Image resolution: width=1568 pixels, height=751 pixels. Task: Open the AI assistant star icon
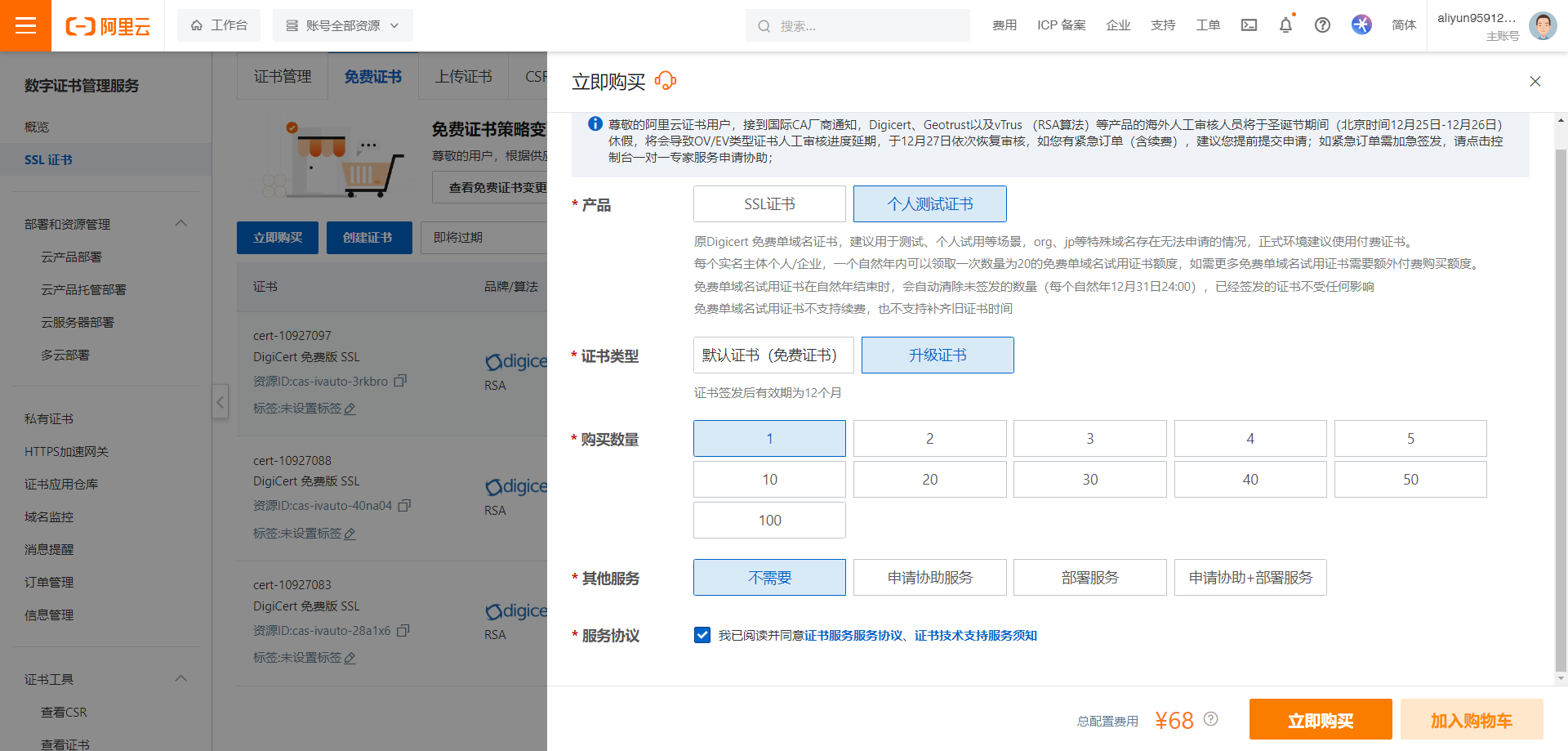1361,25
